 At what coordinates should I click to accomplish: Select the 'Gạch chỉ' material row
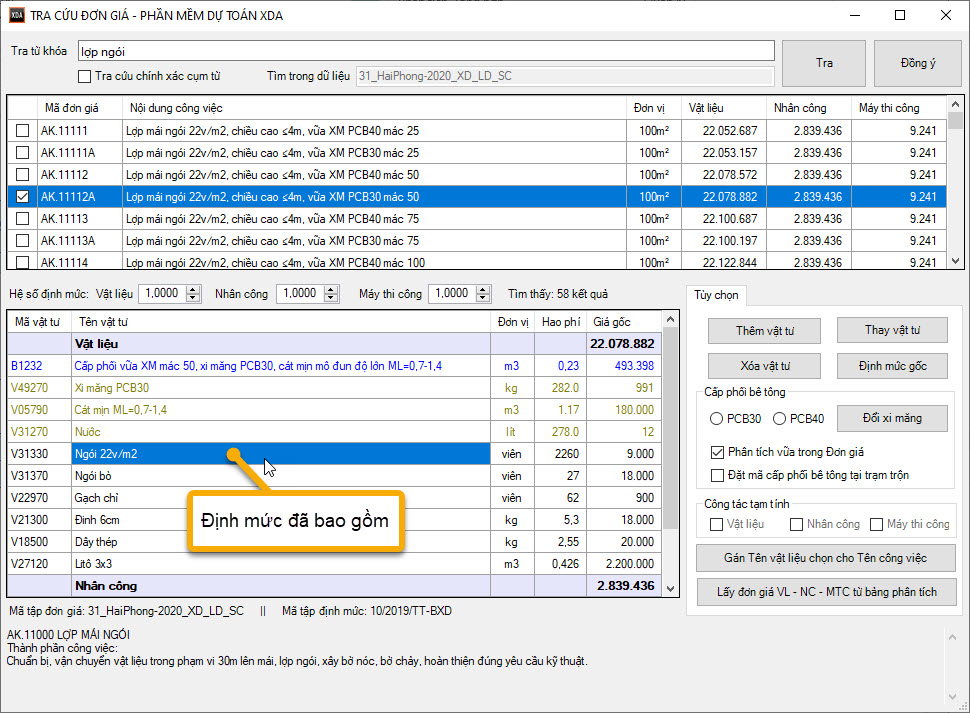(x=334, y=498)
